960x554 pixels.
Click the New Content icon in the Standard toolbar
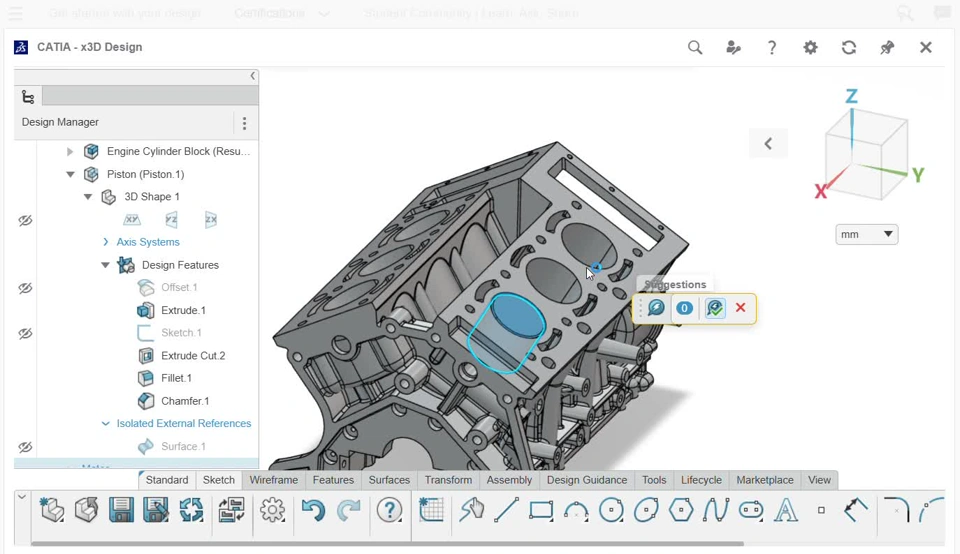click(51, 509)
